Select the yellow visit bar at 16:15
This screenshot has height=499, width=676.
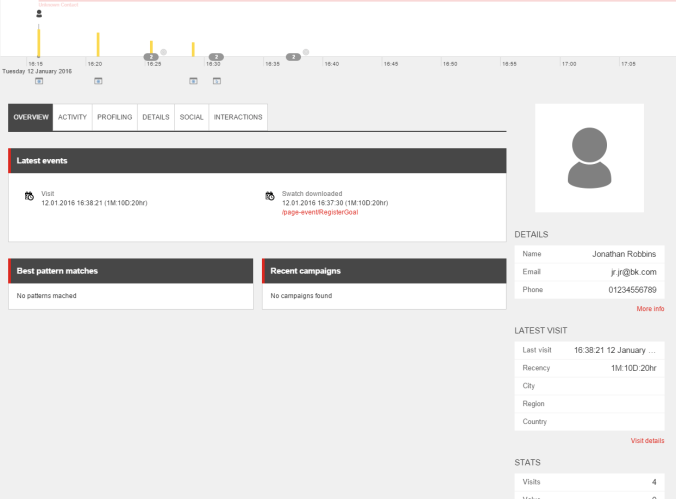[x=39, y=42]
